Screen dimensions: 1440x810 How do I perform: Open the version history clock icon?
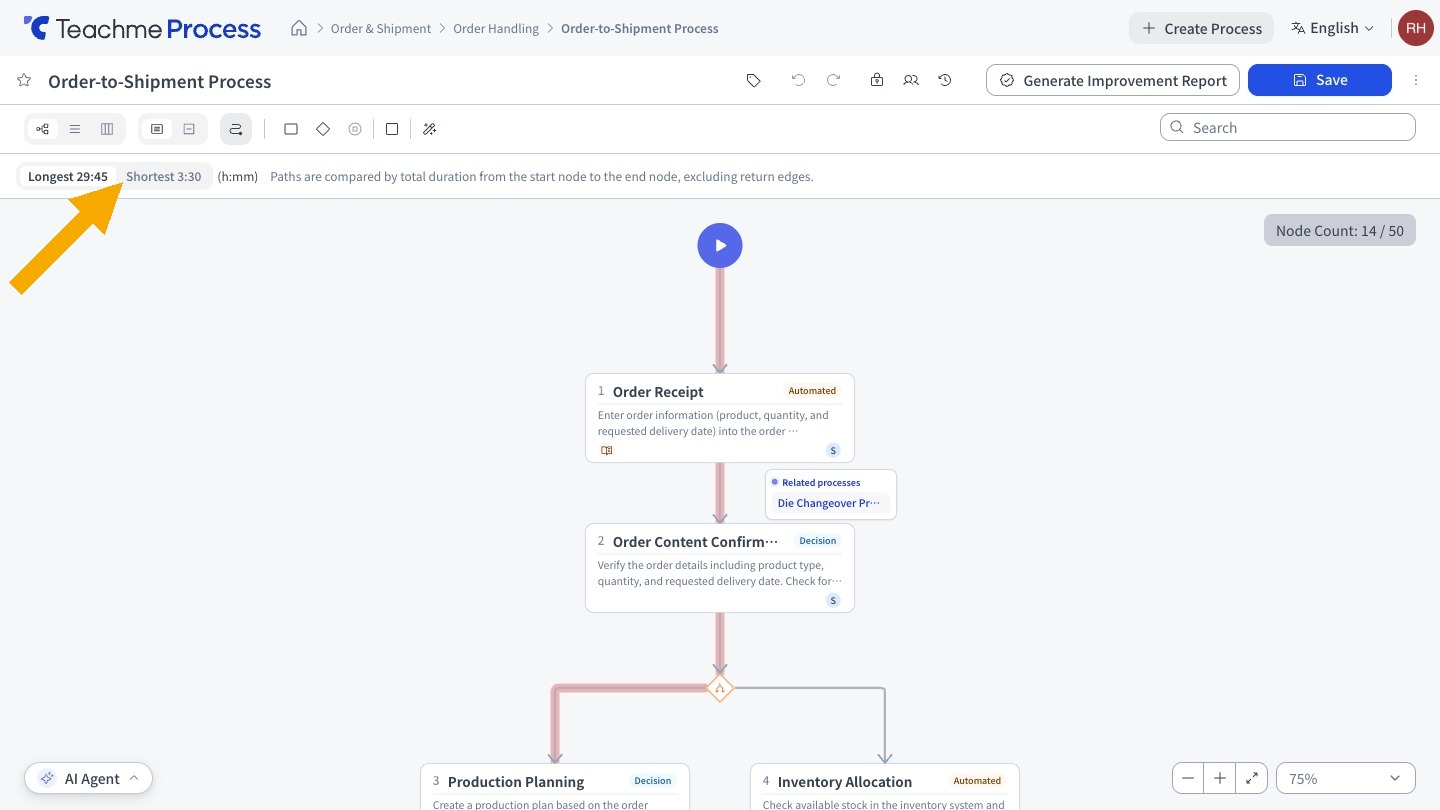(x=945, y=80)
